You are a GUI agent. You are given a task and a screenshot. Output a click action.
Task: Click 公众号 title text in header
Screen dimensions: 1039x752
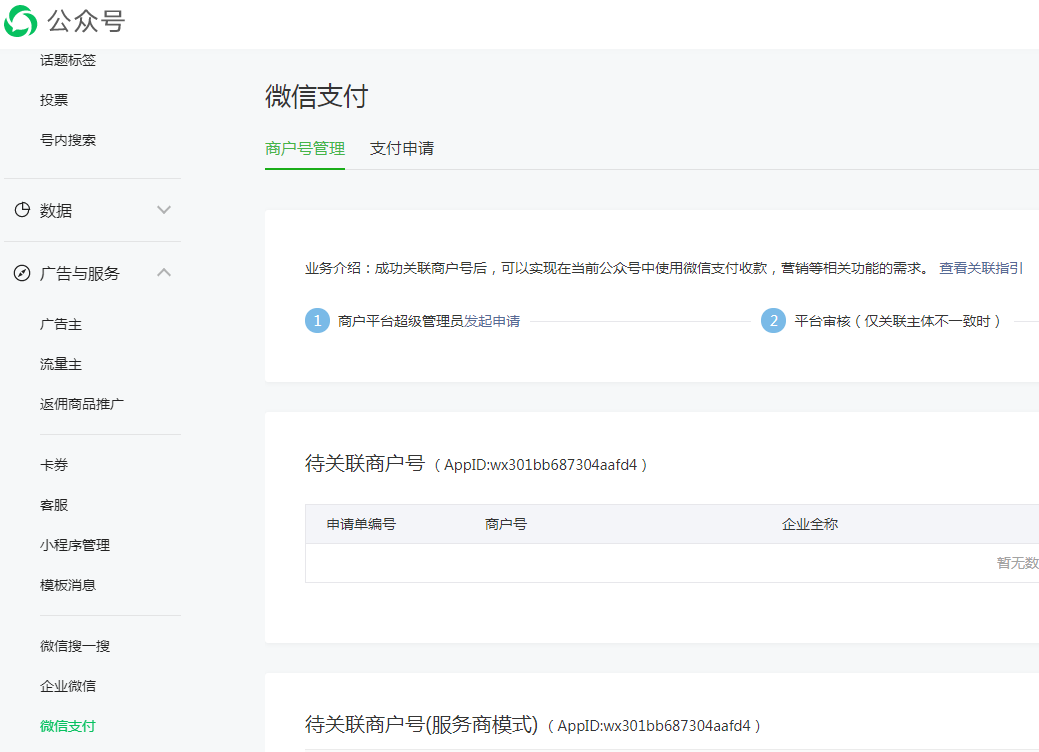tap(86, 21)
